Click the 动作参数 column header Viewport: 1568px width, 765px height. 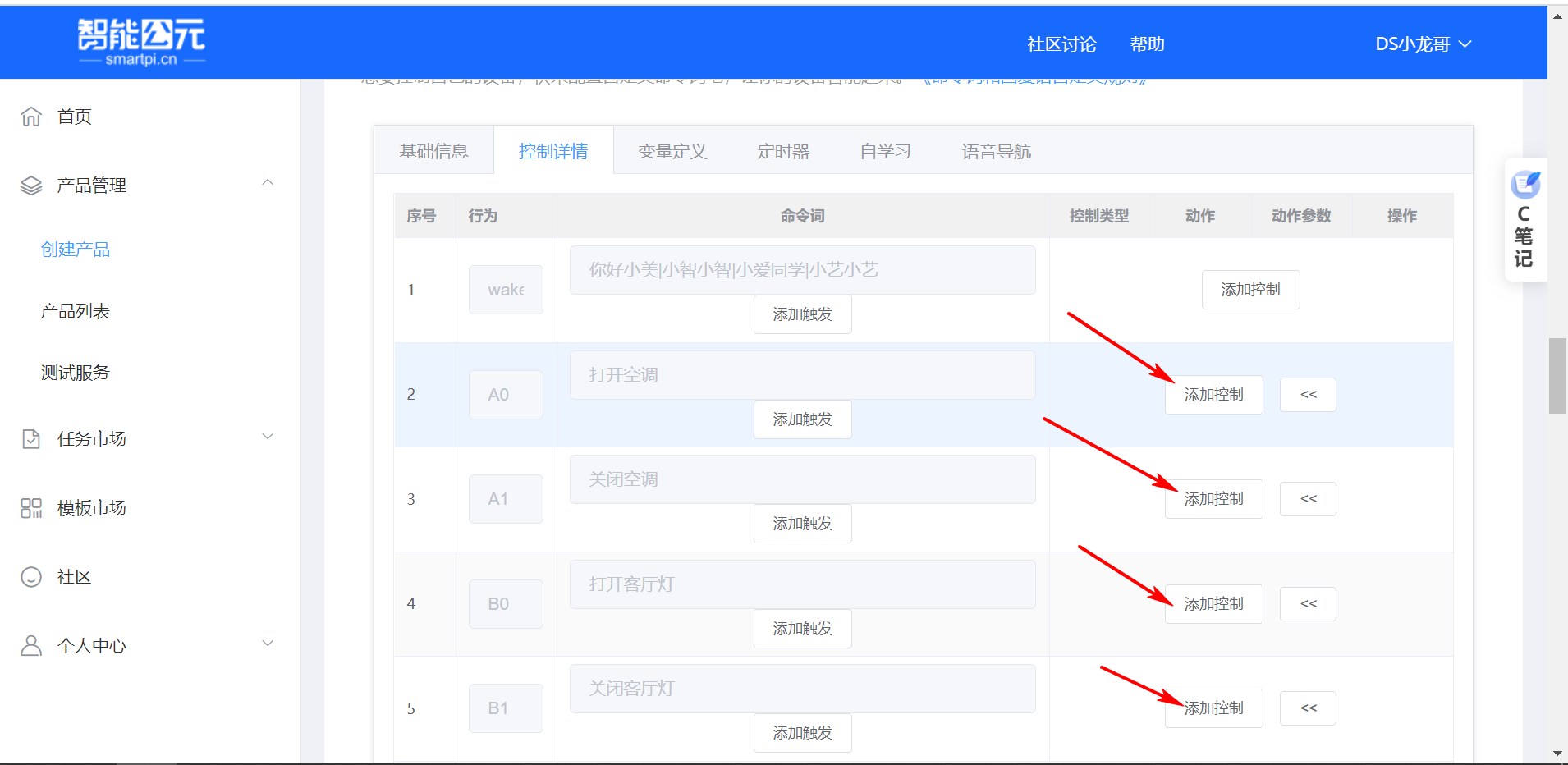click(x=1301, y=216)
